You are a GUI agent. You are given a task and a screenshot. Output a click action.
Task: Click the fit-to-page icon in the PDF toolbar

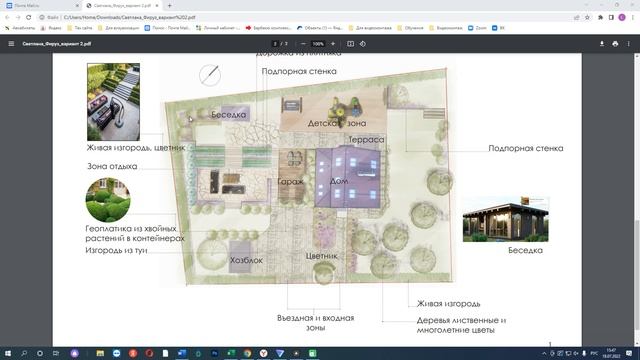click(350, 44)
